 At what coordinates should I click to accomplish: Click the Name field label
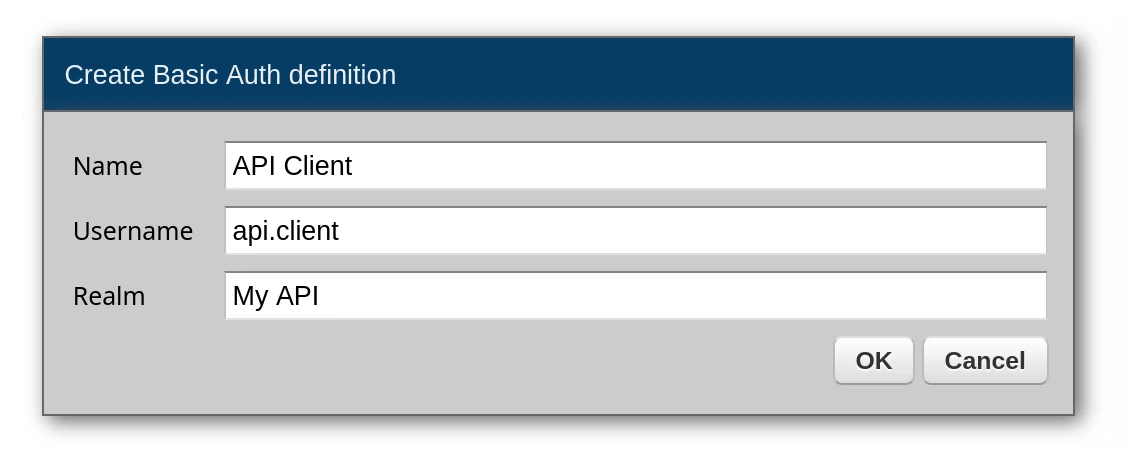tap(108, 166)
